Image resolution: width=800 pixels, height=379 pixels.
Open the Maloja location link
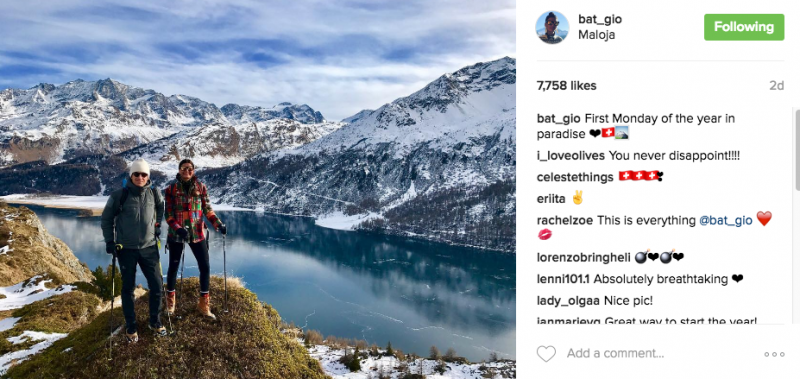pyautogui.click(x=596, y=35)
